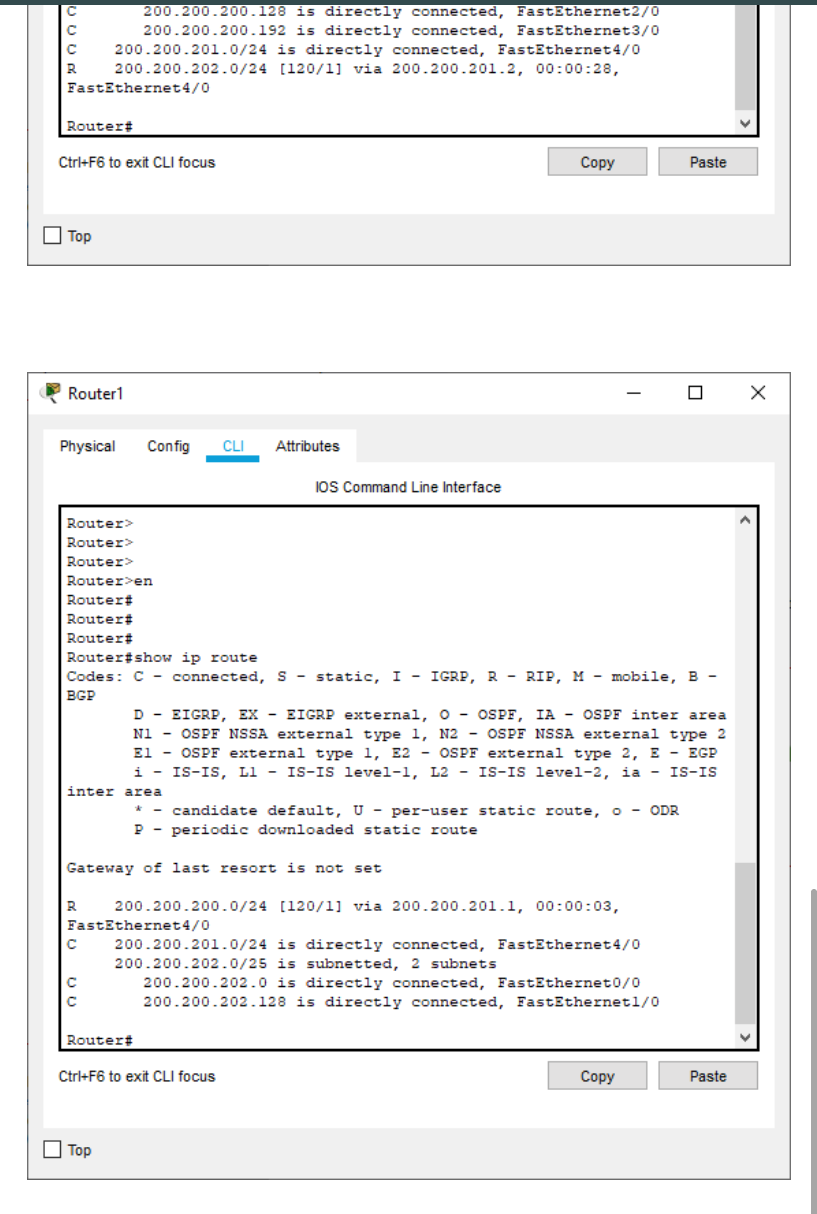This screenshot has height=1214, width=817.
Task: Click Paste in the upper router CLI panel
Action: tap(708, 161)
